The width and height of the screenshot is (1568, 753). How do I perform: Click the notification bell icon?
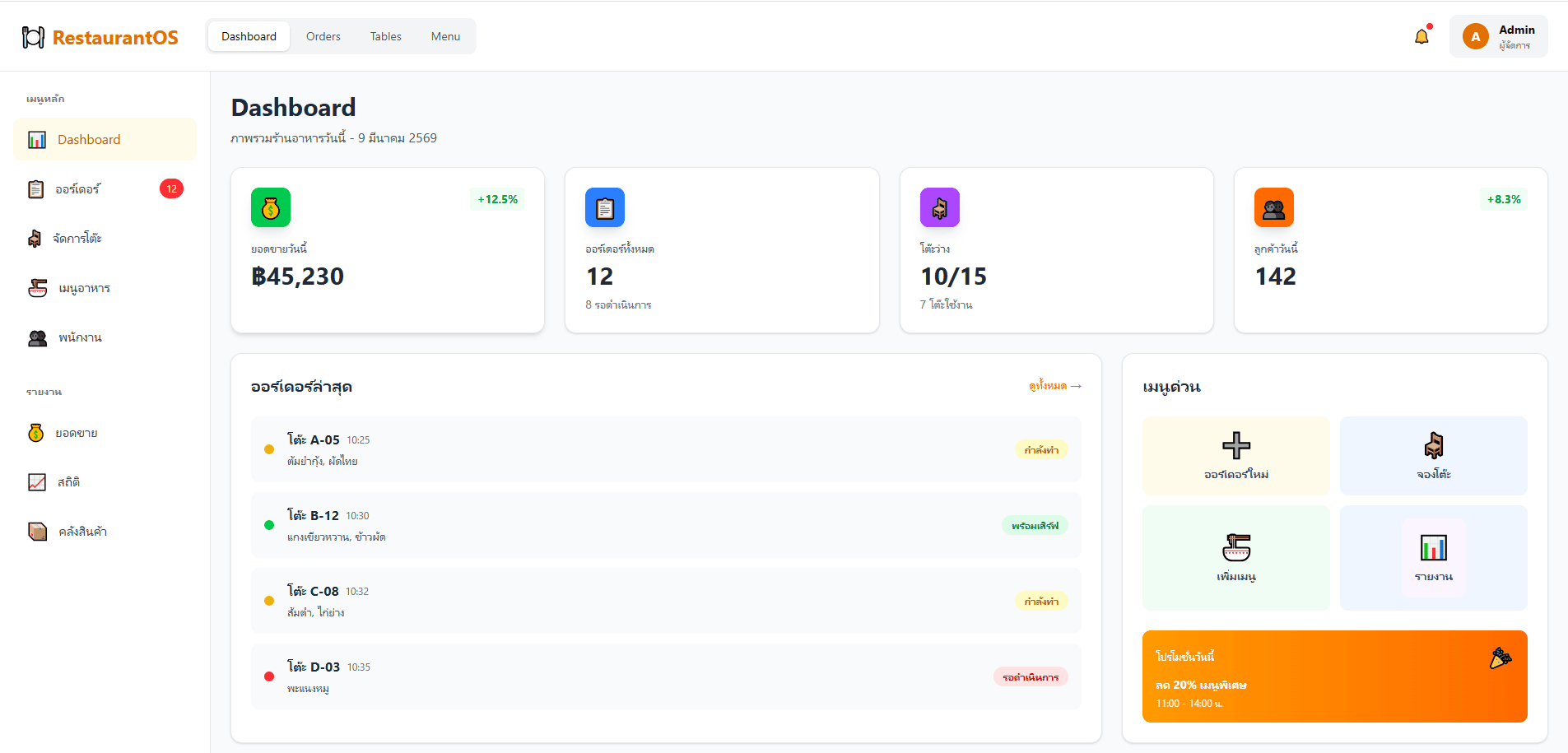coord(1421,36)
